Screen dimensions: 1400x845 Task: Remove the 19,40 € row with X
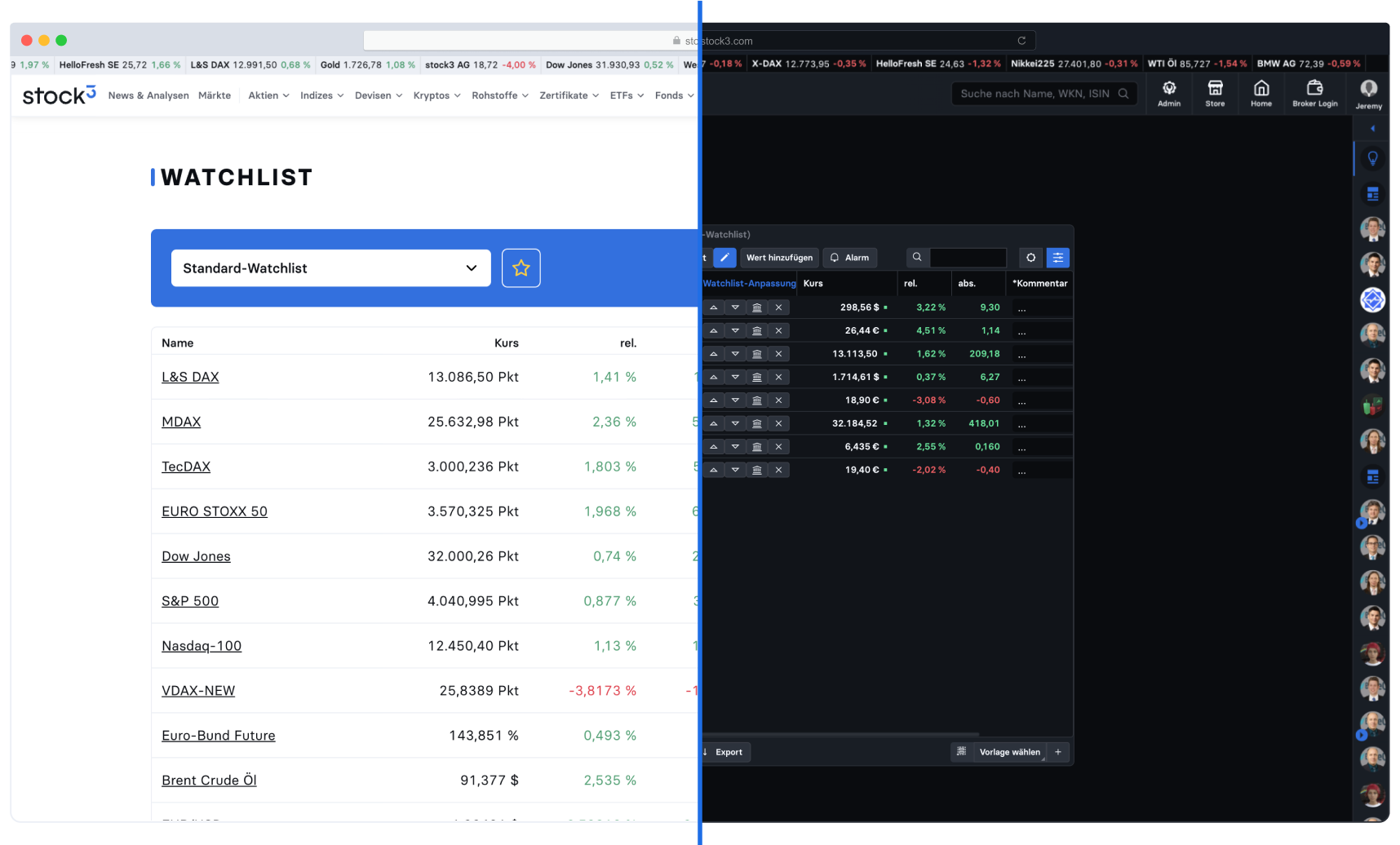click(x=778, y=470)
